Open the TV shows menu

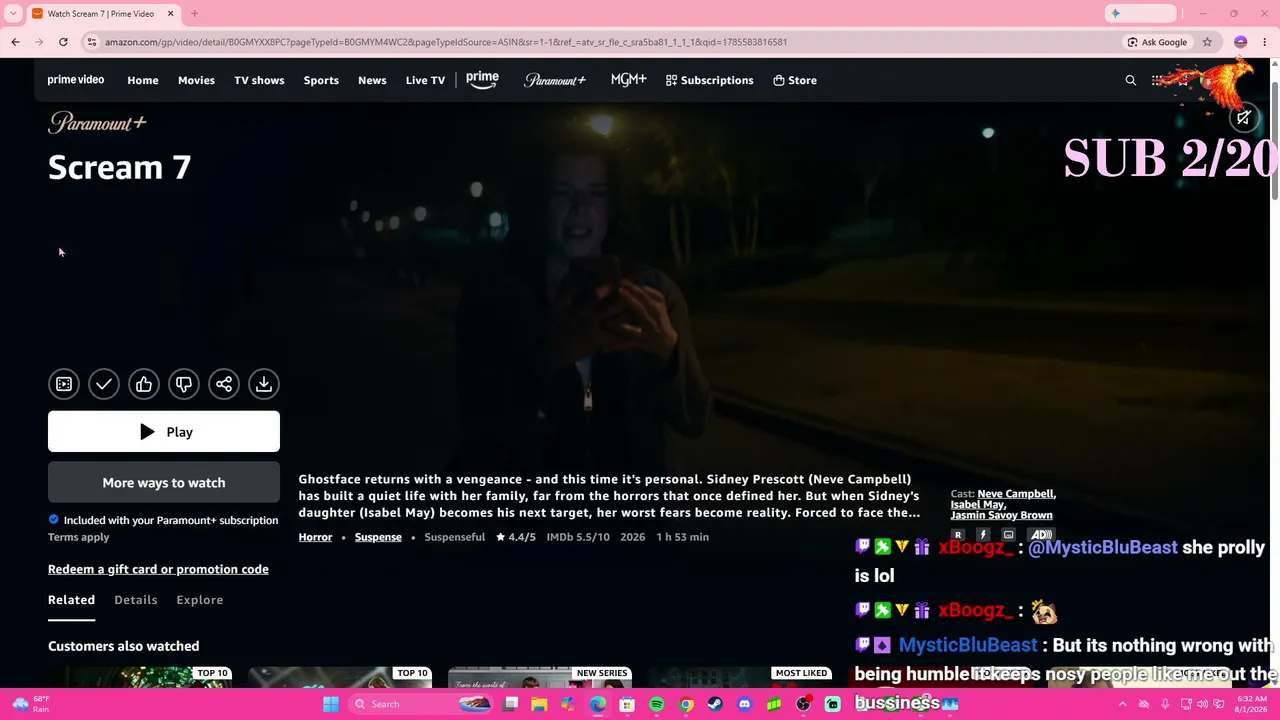click(259, 80)
